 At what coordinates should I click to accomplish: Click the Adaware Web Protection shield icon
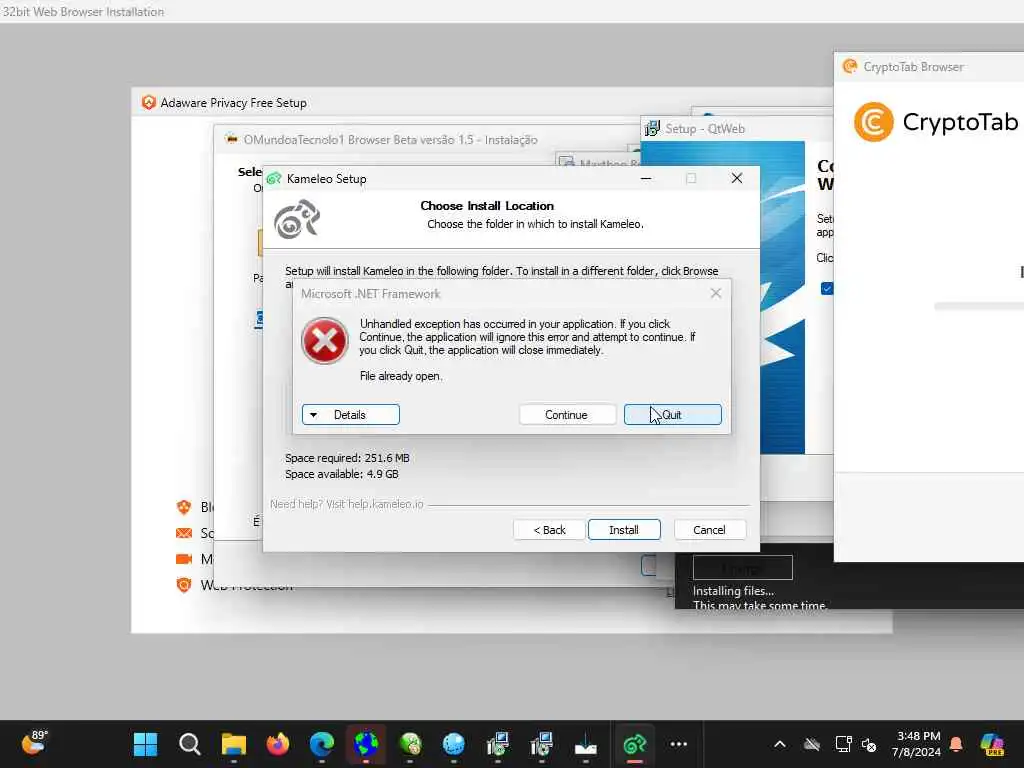tap(184, 585)
